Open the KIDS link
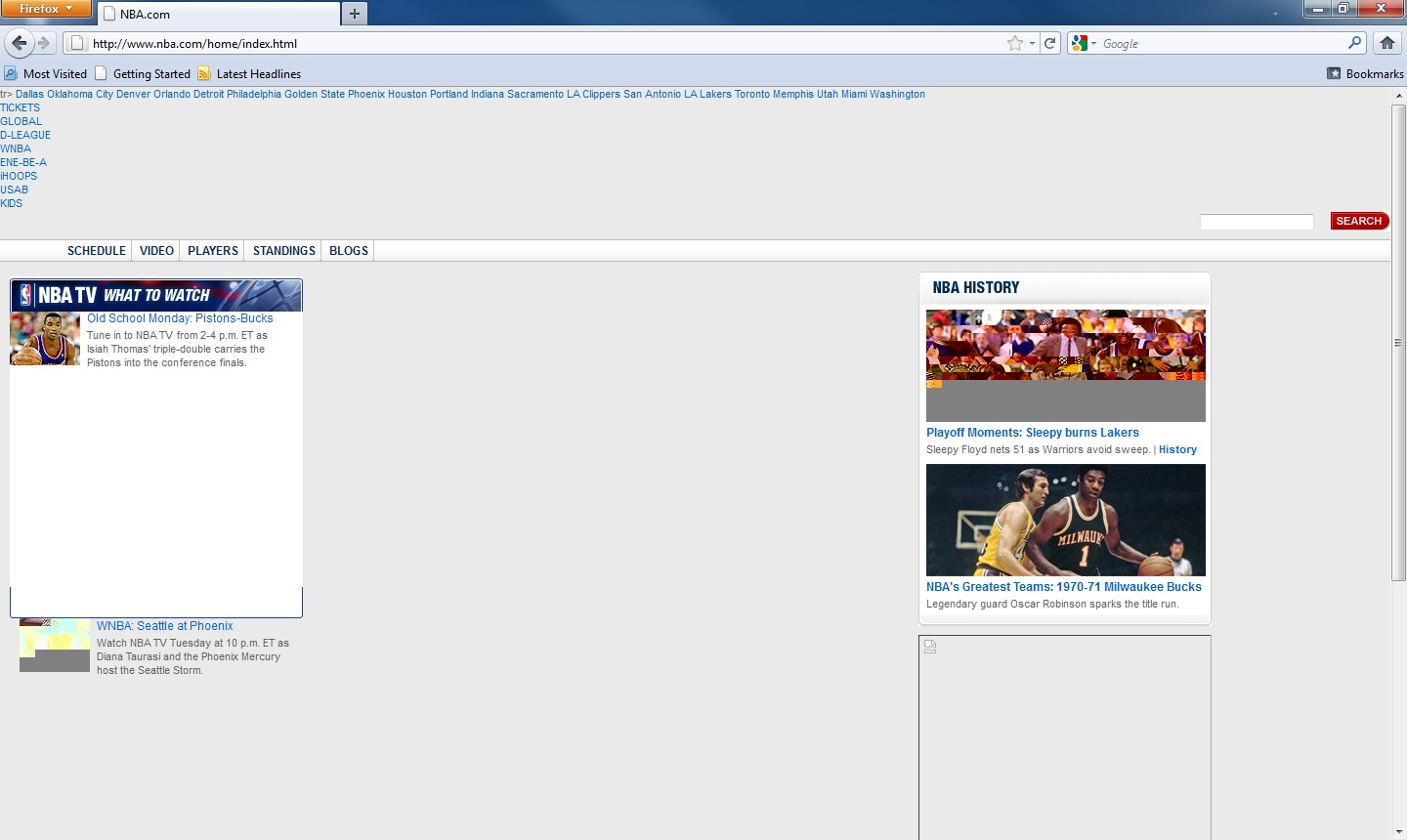This screenshot has height=840, width=1407. [11, 204]
